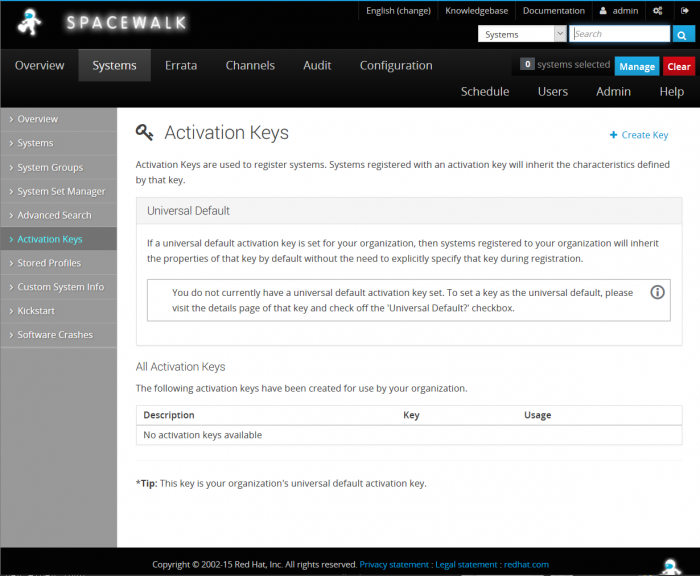The image size is (700, 576).
Task: Click the footer astronaut icon
Action: click(671, 565)
